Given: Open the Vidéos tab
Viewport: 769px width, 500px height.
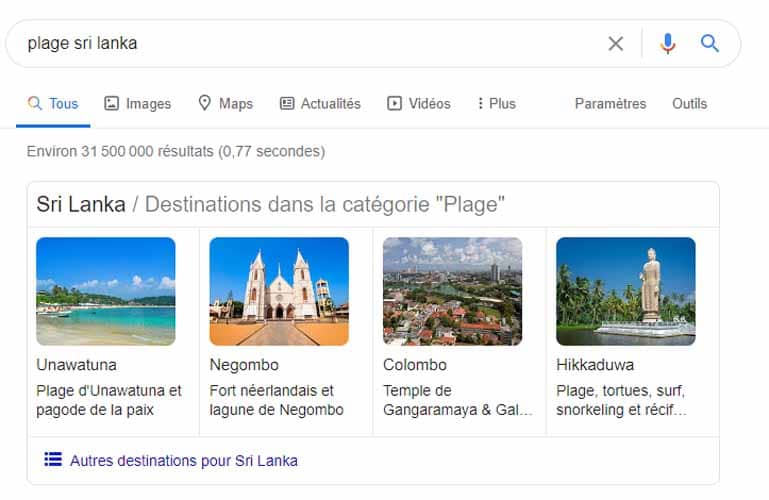Looking at the screenshot, I should pyautogui.click(x=418, y=103).
